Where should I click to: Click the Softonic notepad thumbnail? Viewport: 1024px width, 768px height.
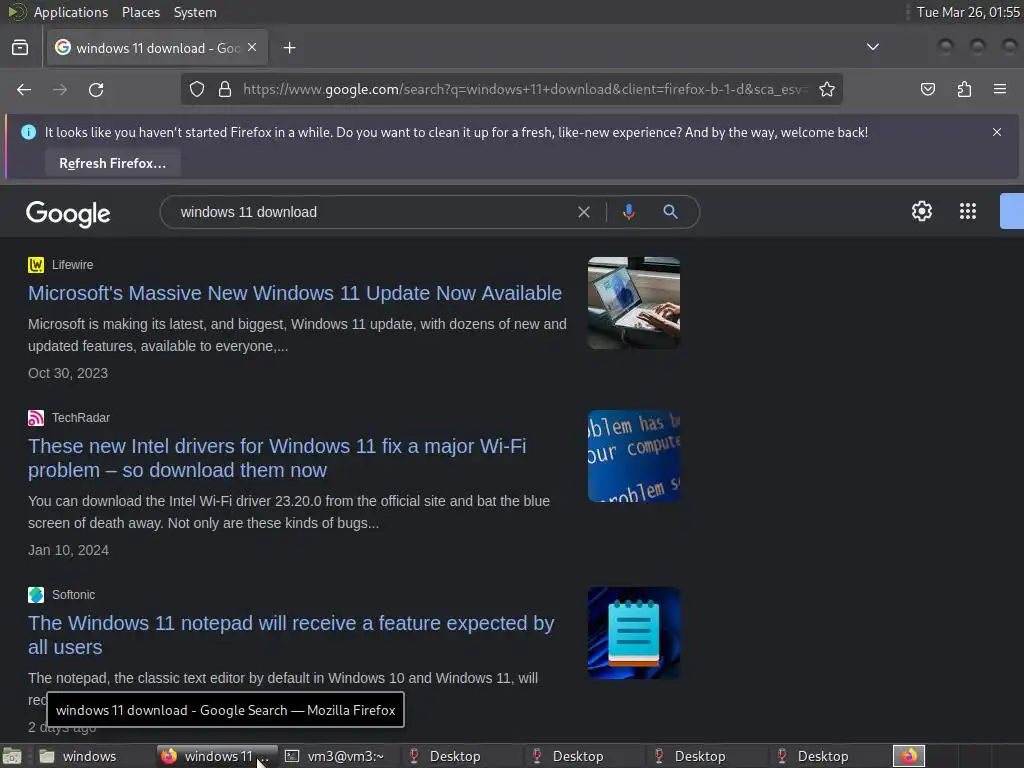click(633, 633)
